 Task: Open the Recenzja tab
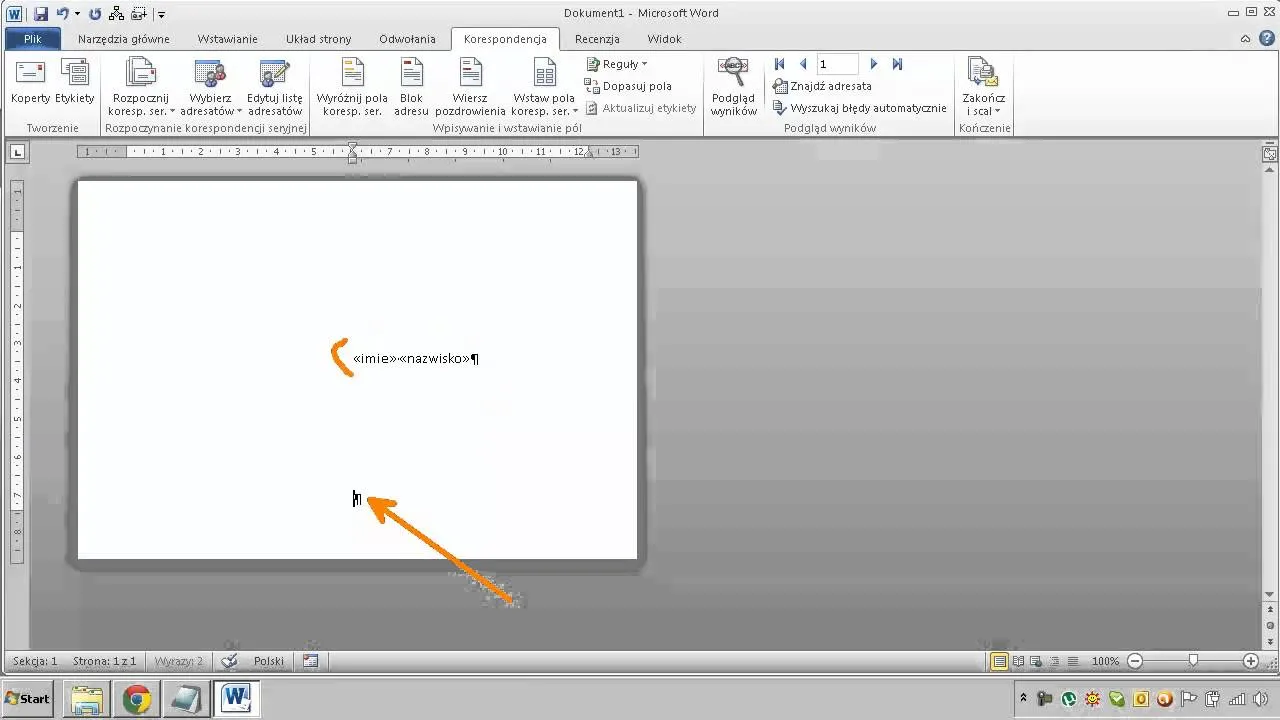click(597, 39)
